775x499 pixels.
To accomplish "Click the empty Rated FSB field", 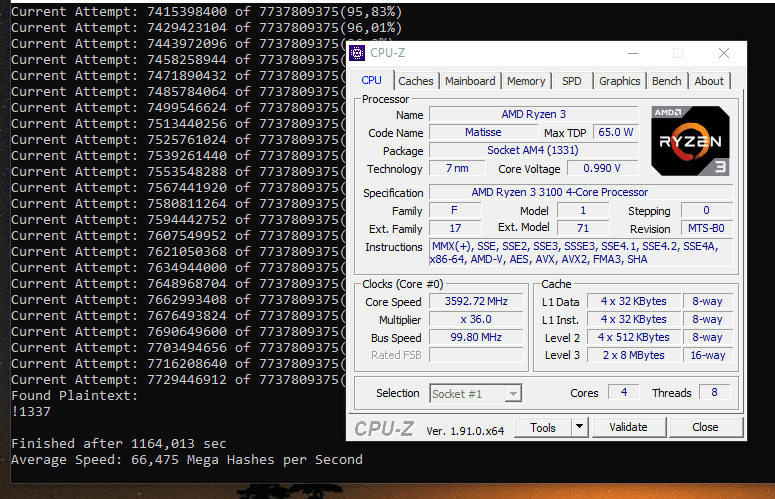I will [476, 355].
